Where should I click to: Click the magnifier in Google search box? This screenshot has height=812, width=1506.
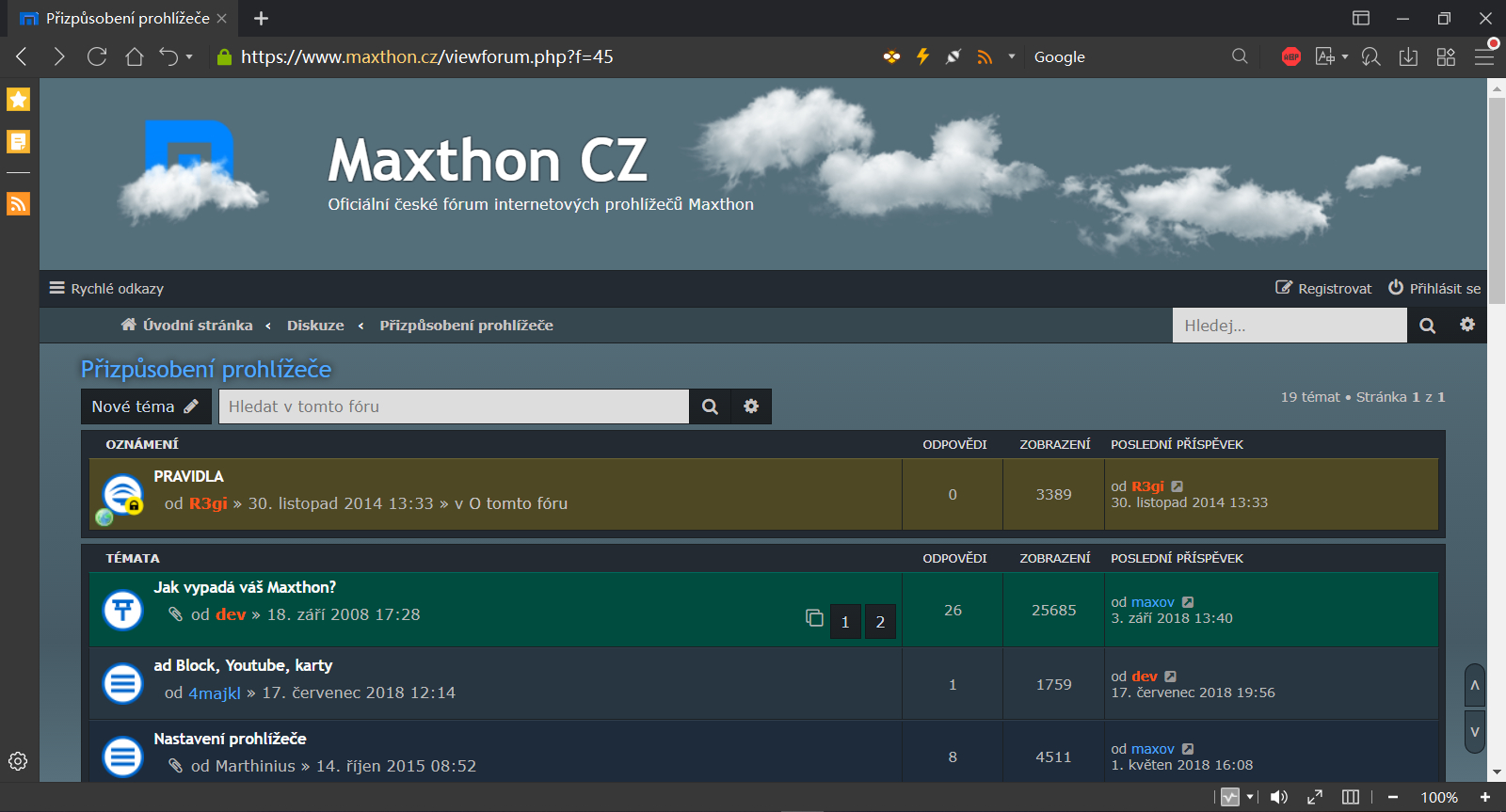(x=1240, y=56)
